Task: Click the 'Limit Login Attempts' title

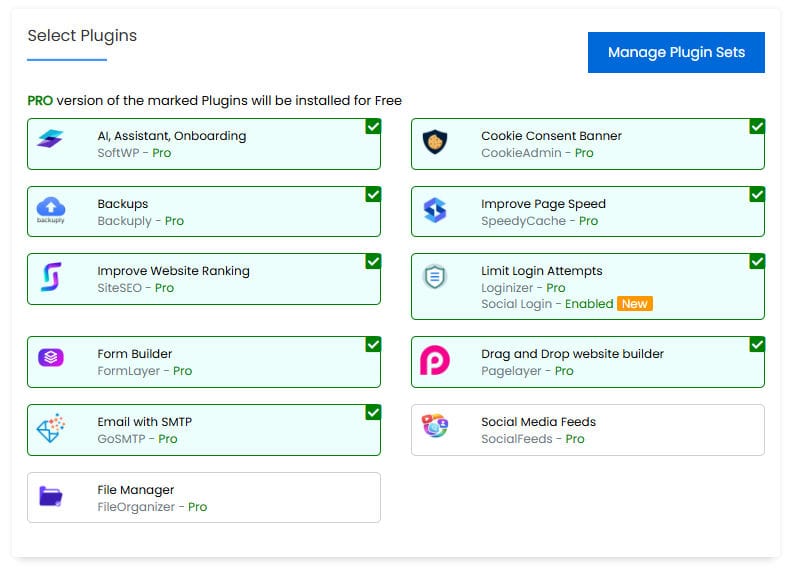Action: [x=542, y=271]
